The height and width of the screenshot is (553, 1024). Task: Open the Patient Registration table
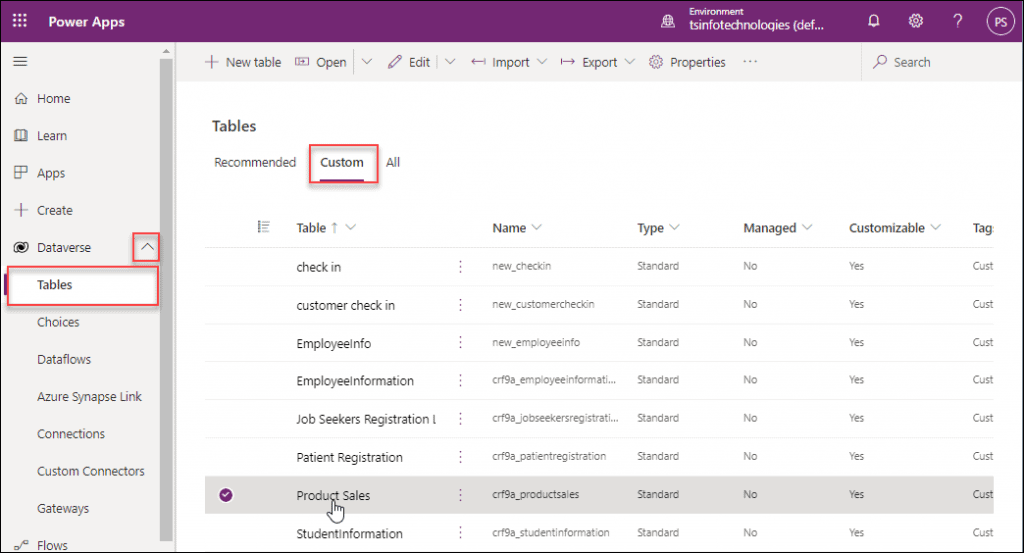[x=349, y=457]
